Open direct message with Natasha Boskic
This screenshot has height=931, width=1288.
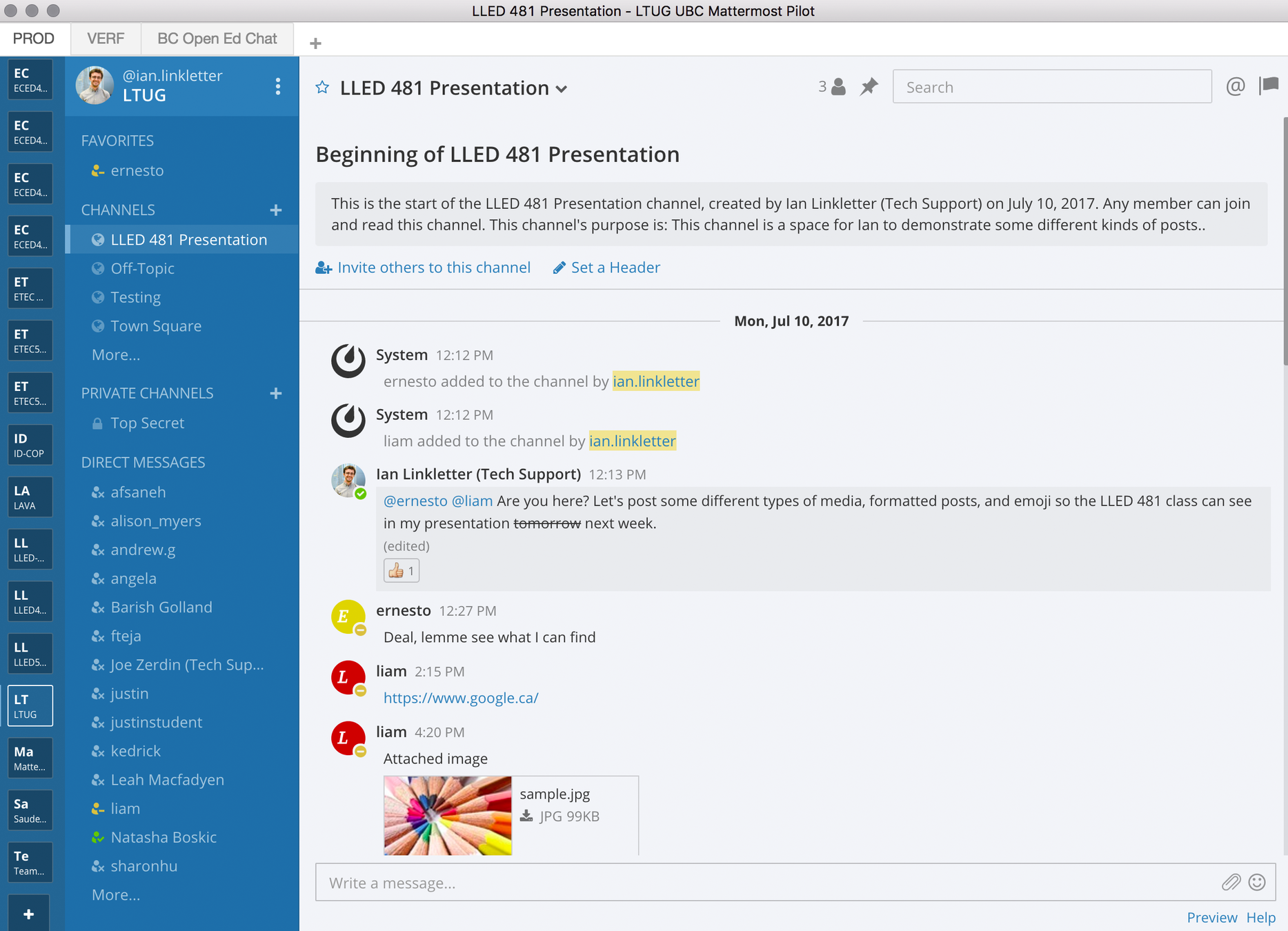[164, 837]
